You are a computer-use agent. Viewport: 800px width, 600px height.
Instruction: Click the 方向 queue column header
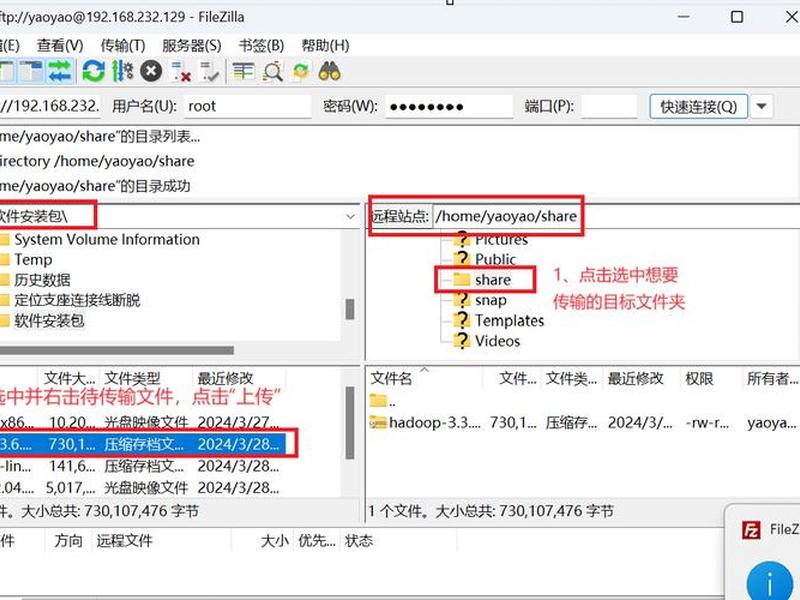click(68, 541)
